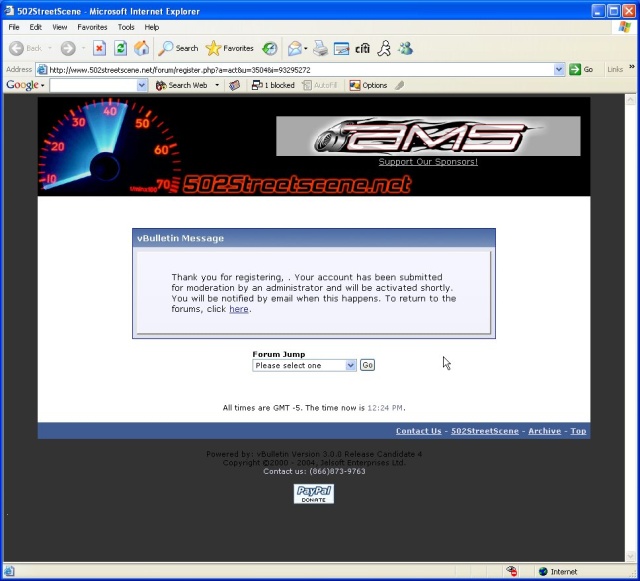Screen dimensions: 640x581
Task: Click the green Go button beside the address bar
Action: tap(581, 69)
